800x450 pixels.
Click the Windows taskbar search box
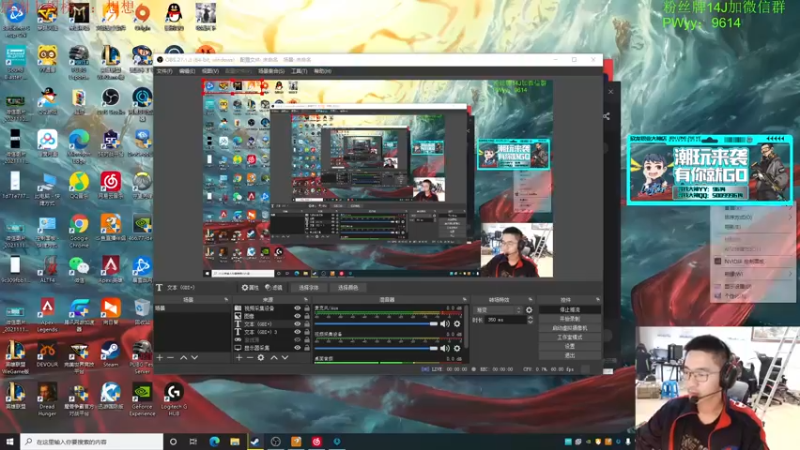coord(92,441)
